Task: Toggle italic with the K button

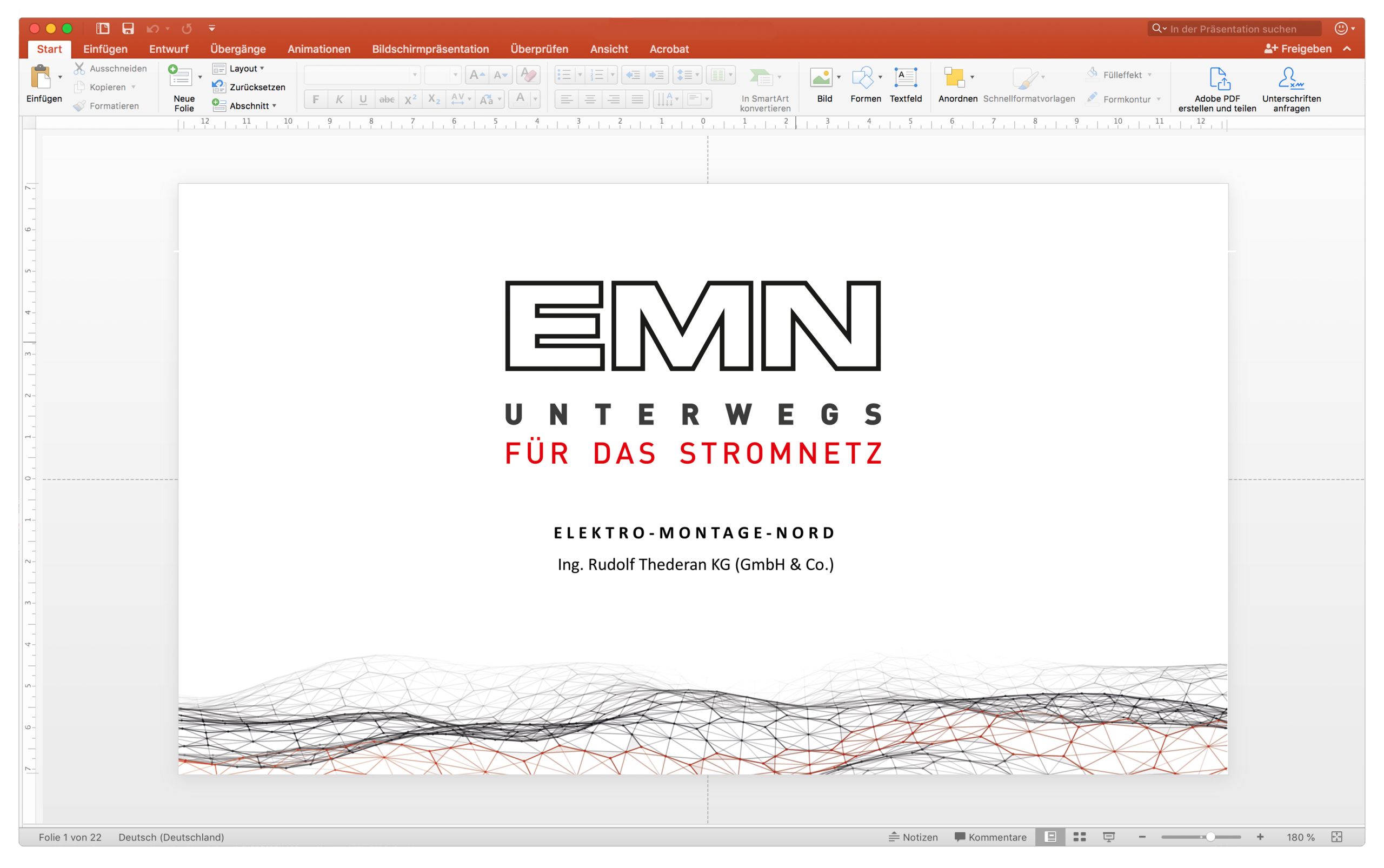Action: tap(340, 99)
